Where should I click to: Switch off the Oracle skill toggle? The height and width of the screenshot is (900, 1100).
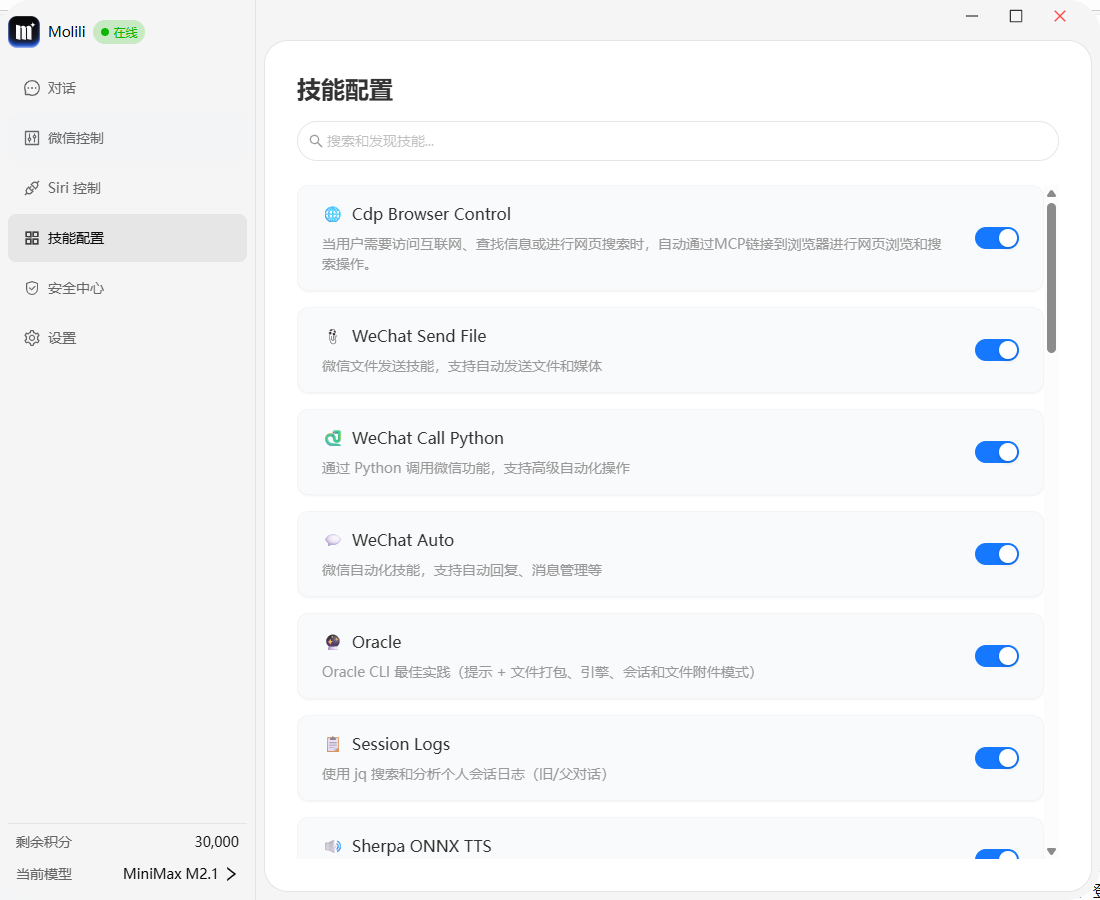tap(996, 656)
